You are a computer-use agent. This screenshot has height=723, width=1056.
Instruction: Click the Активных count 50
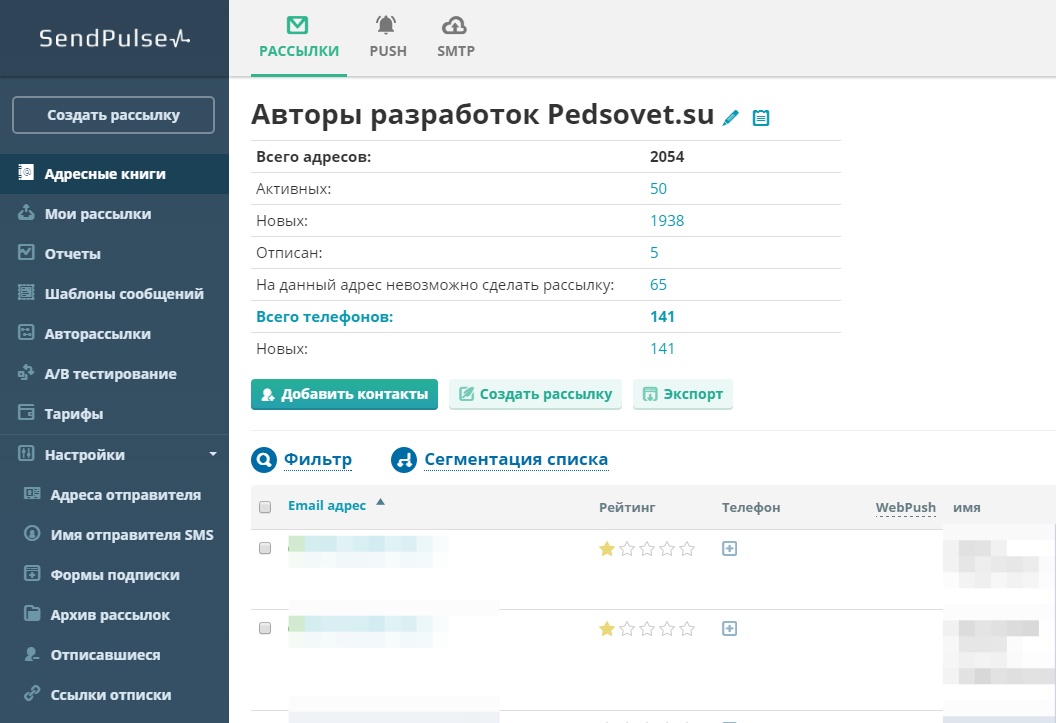(658, 188)
